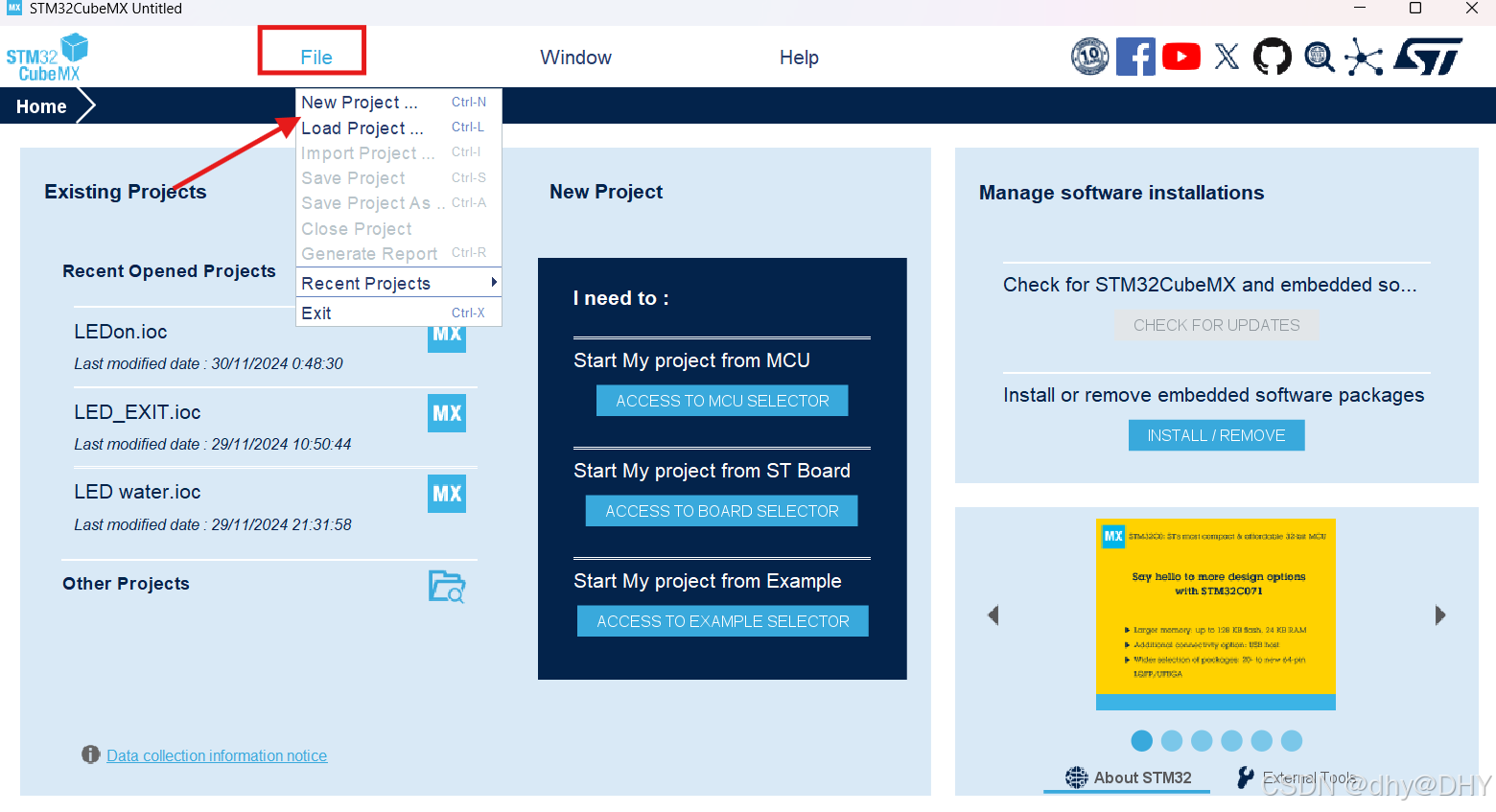Image resolution: width=1496 pixels, height=812 pixels.
Task: Show next banner with right arrow
Action: pos(1439,615)
